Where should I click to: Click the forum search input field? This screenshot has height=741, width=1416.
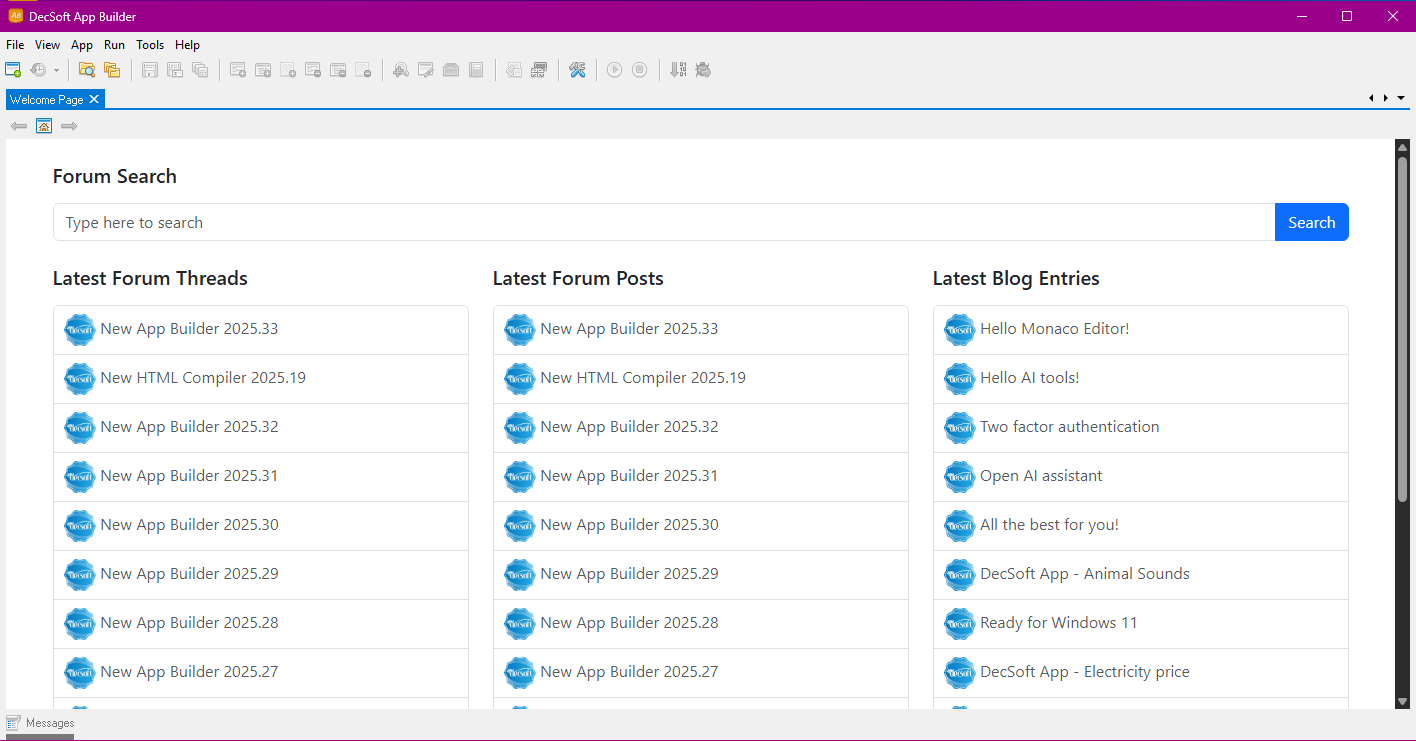tap(664, 222)
